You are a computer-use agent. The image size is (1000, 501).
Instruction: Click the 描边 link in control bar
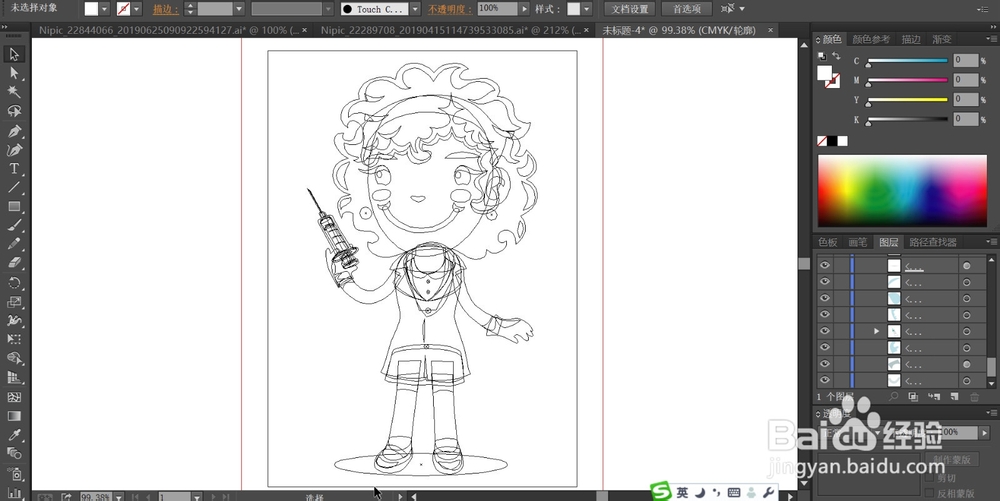tap(166, 10)
